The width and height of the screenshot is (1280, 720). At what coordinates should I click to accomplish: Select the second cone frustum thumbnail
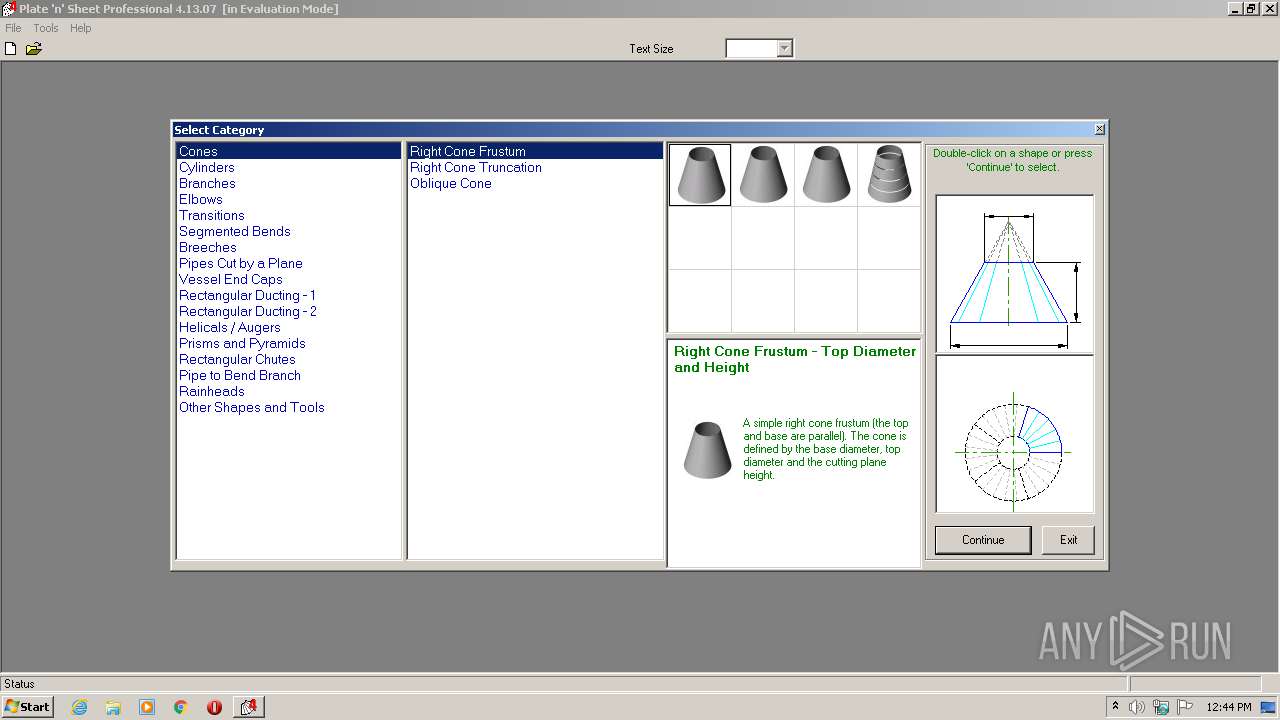tap(763, 175)
